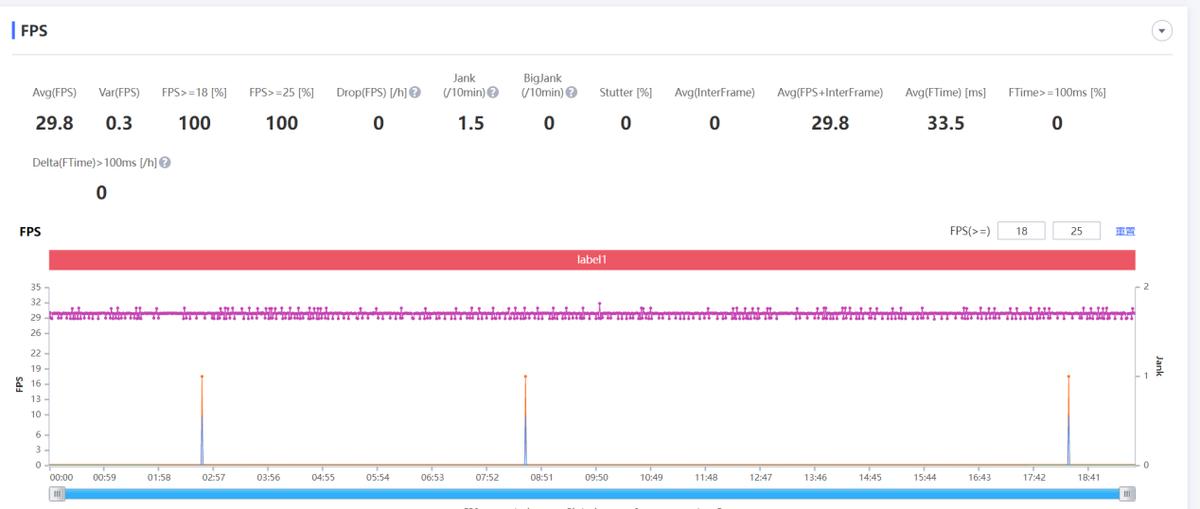
Task: Click the help icon beside Drop(FPS)
Action: pyautogui.click(x=415, y=93)
